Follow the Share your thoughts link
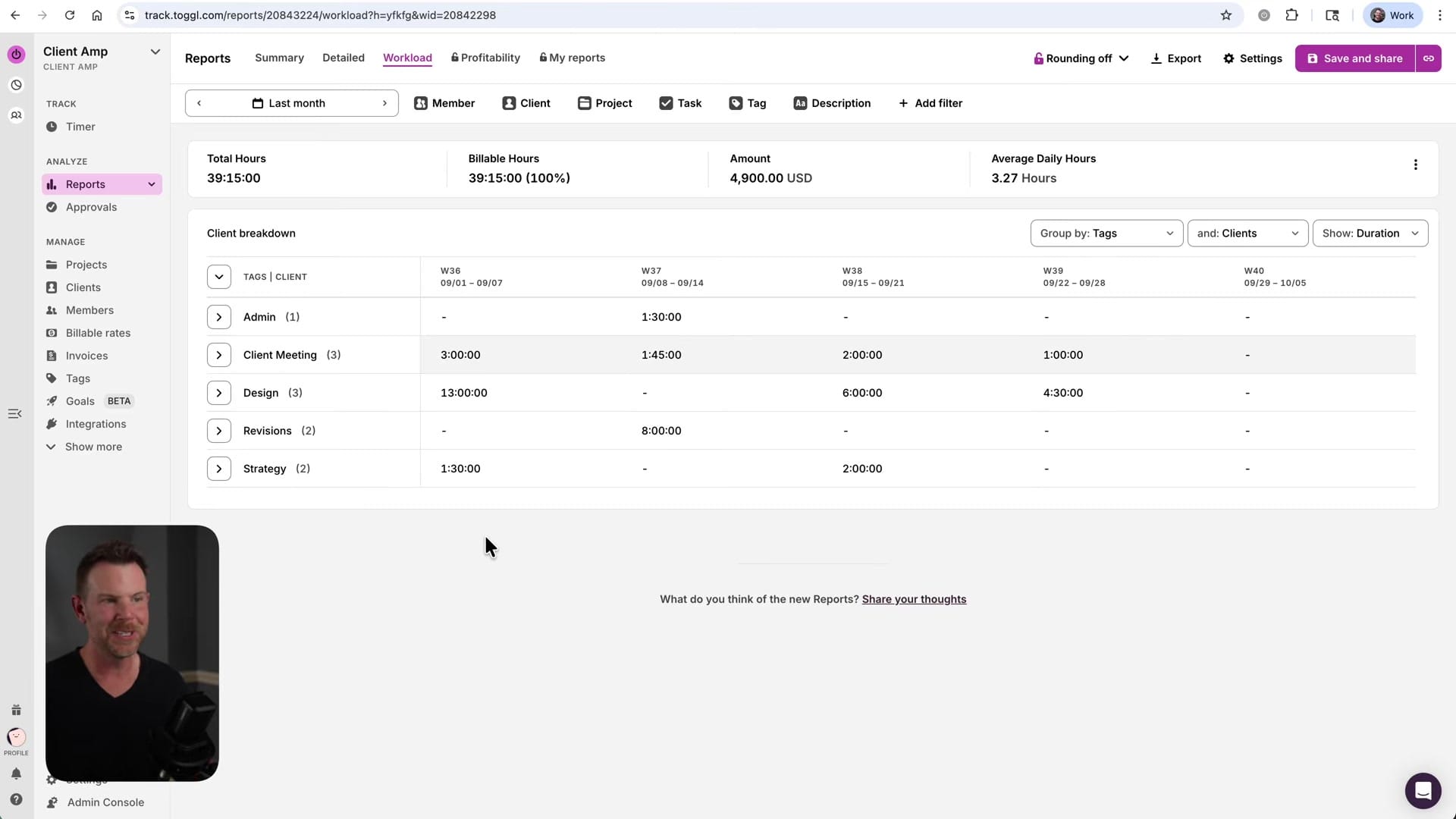Viewport: 1456px width, 819px height. (x=914, y=599)
